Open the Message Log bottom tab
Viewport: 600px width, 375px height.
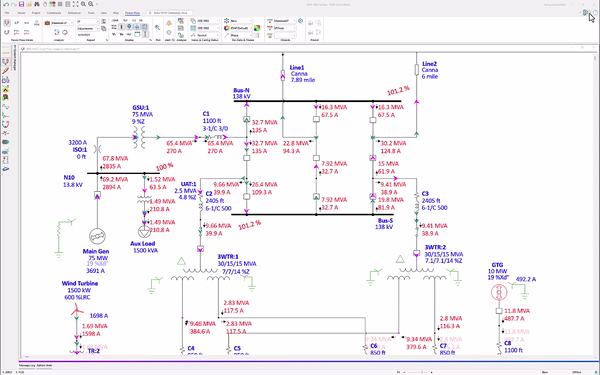(27, 365)
